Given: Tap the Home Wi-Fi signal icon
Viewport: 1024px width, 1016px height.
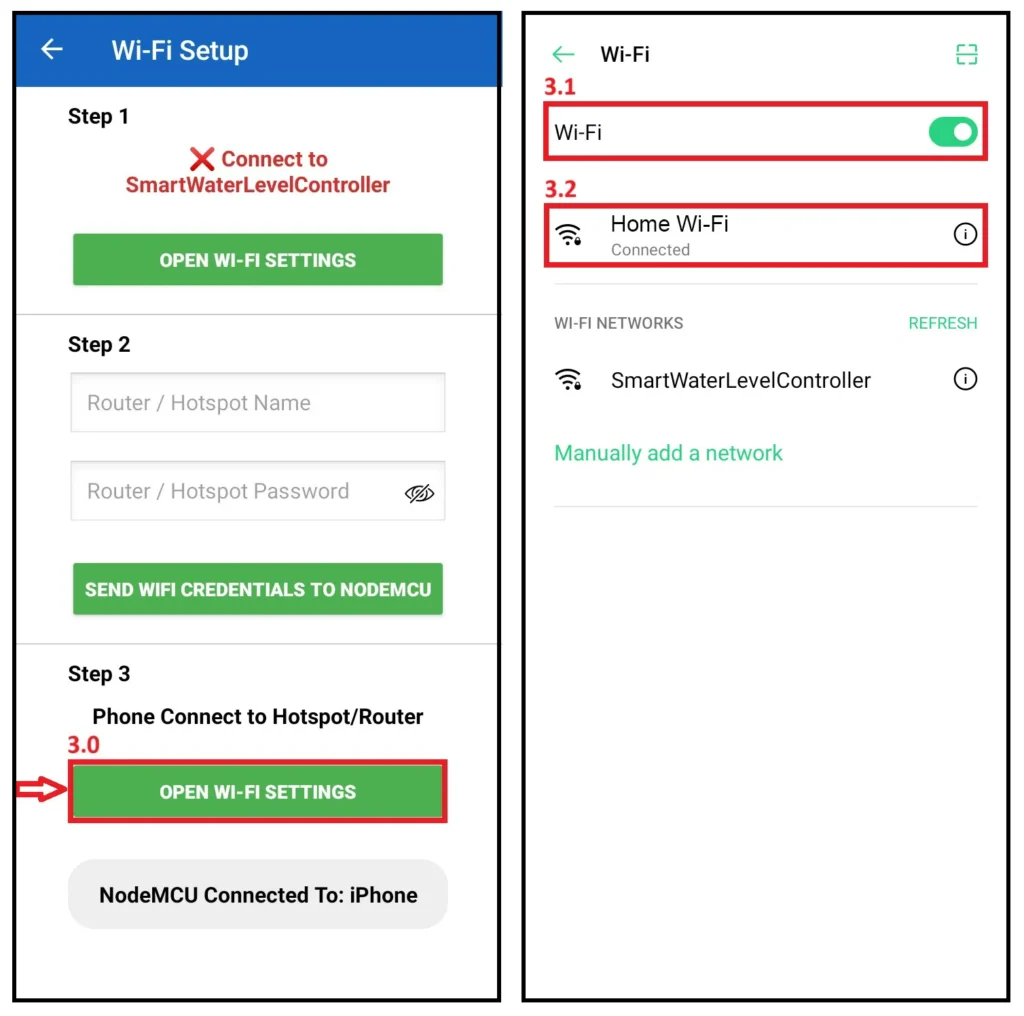Looking at the screenshot, I should tap(568, 234).
